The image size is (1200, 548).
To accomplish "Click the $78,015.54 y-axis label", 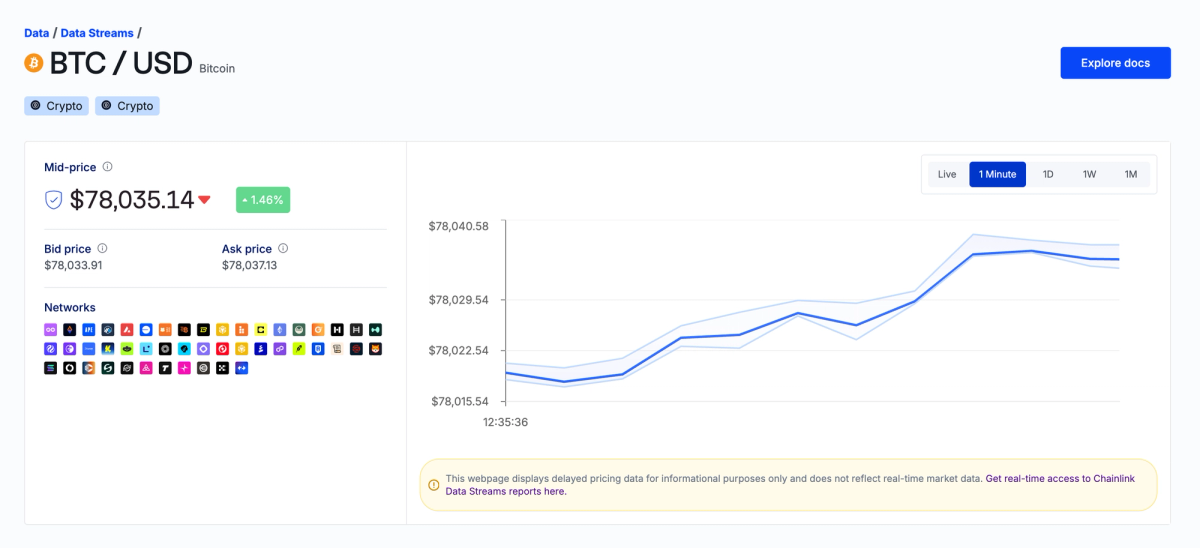I will pos(459,401).
